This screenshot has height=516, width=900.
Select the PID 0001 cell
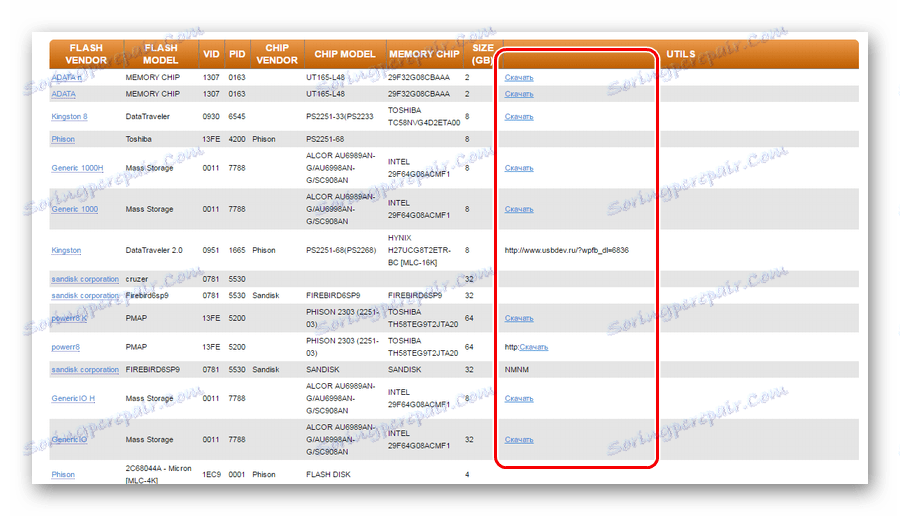tap(236, 475)
